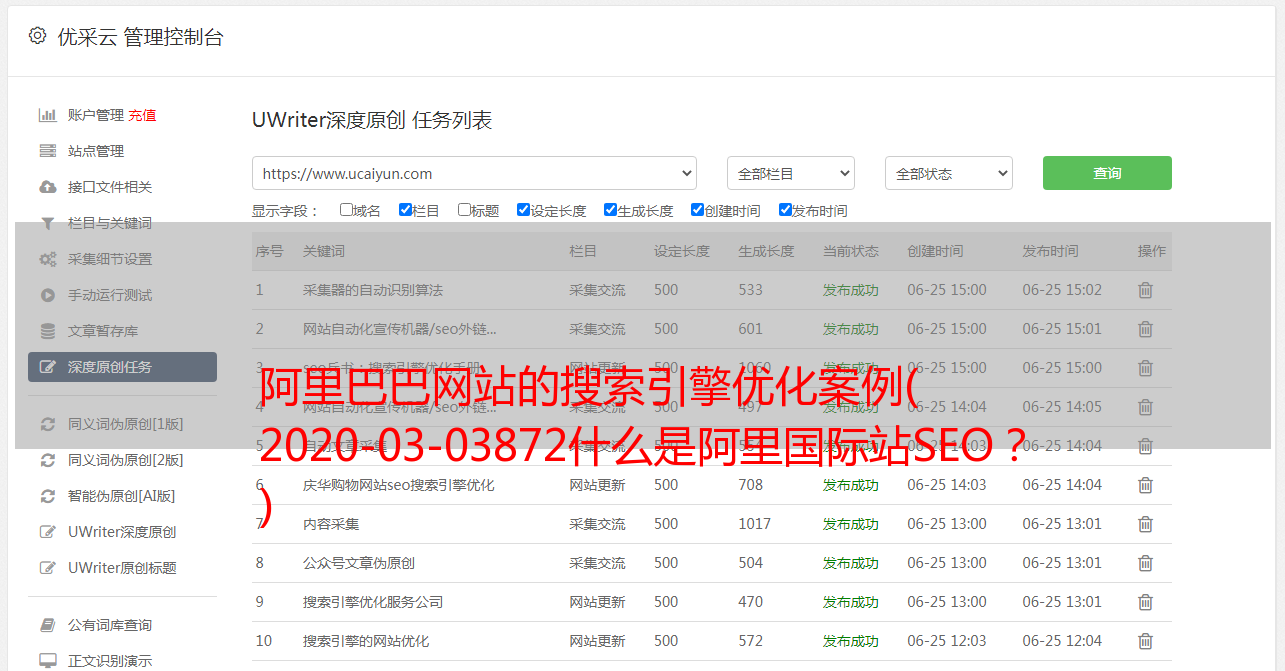Delete the 公众号文章伪原创 task
The image size is (1285, 671).
tap(1146, 563)
